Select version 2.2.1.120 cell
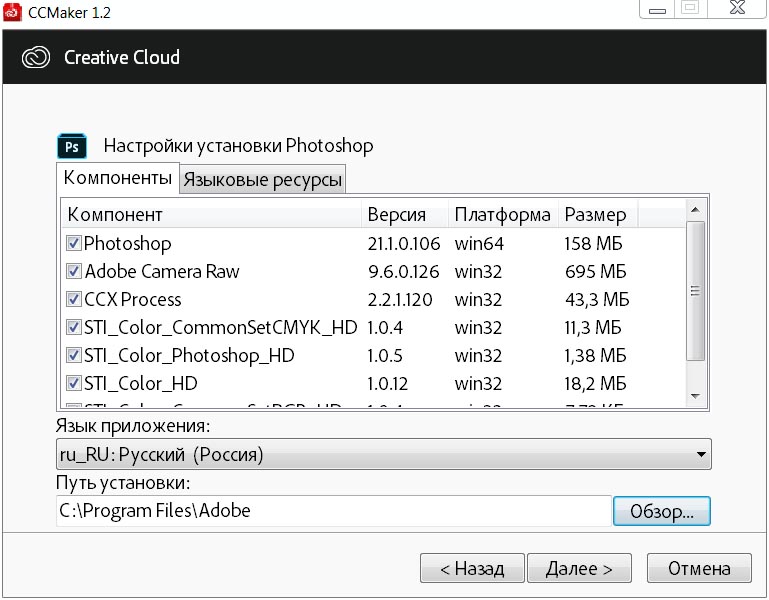769x600 pixels. point(400,300)
